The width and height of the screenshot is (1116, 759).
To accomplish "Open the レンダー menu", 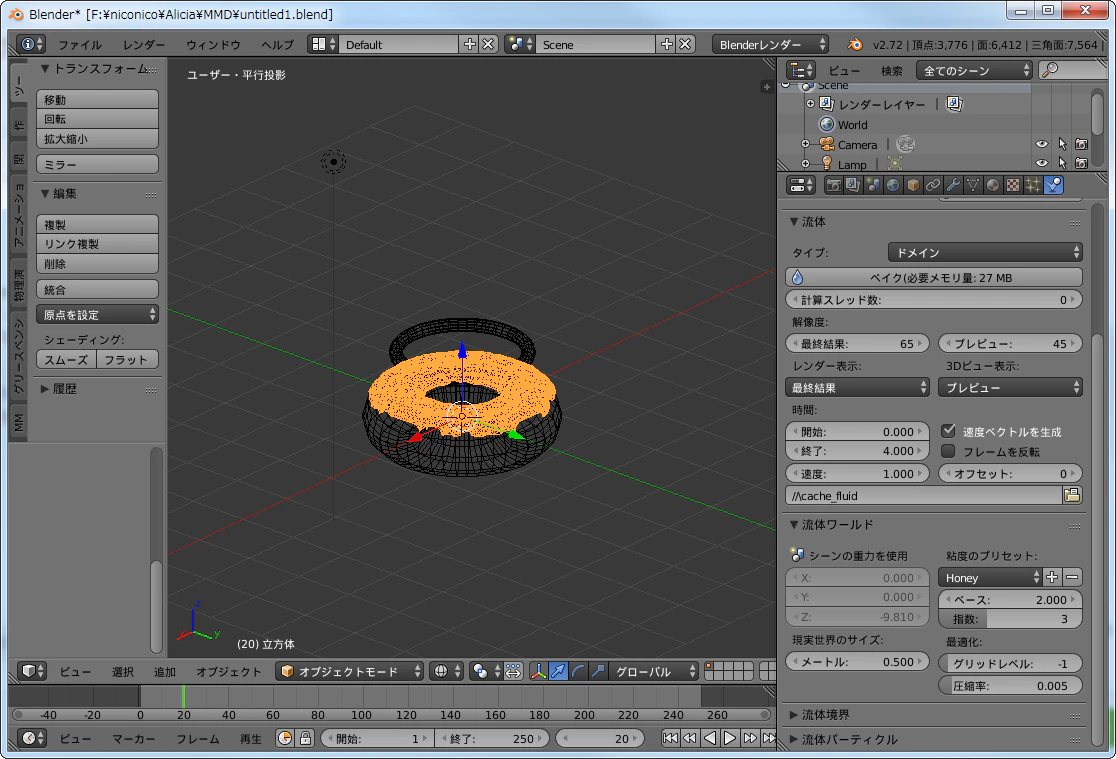I will click(x=144, y=45).
